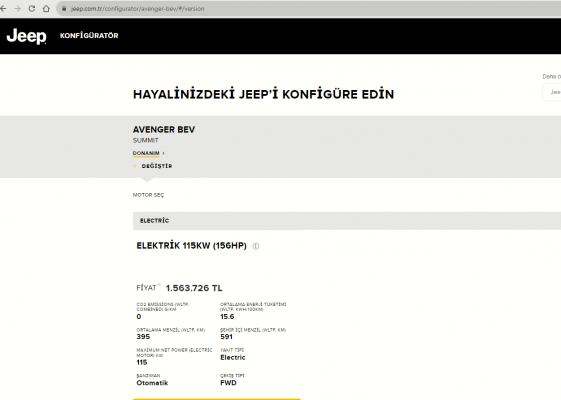Select the KONFİGÜRATÖR menu item

click(x=89, y=35)
